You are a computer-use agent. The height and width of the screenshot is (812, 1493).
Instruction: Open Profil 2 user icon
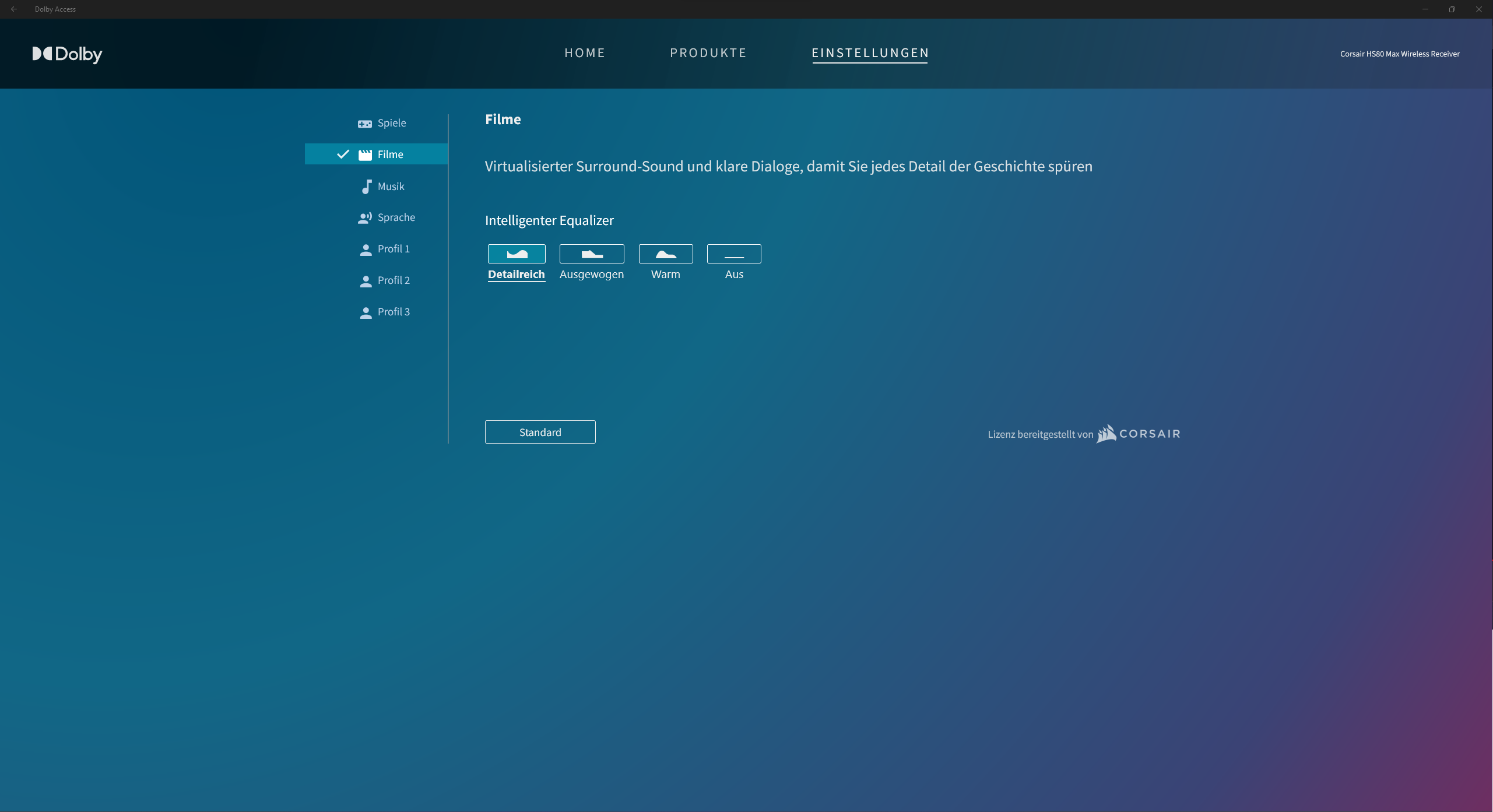366,281
